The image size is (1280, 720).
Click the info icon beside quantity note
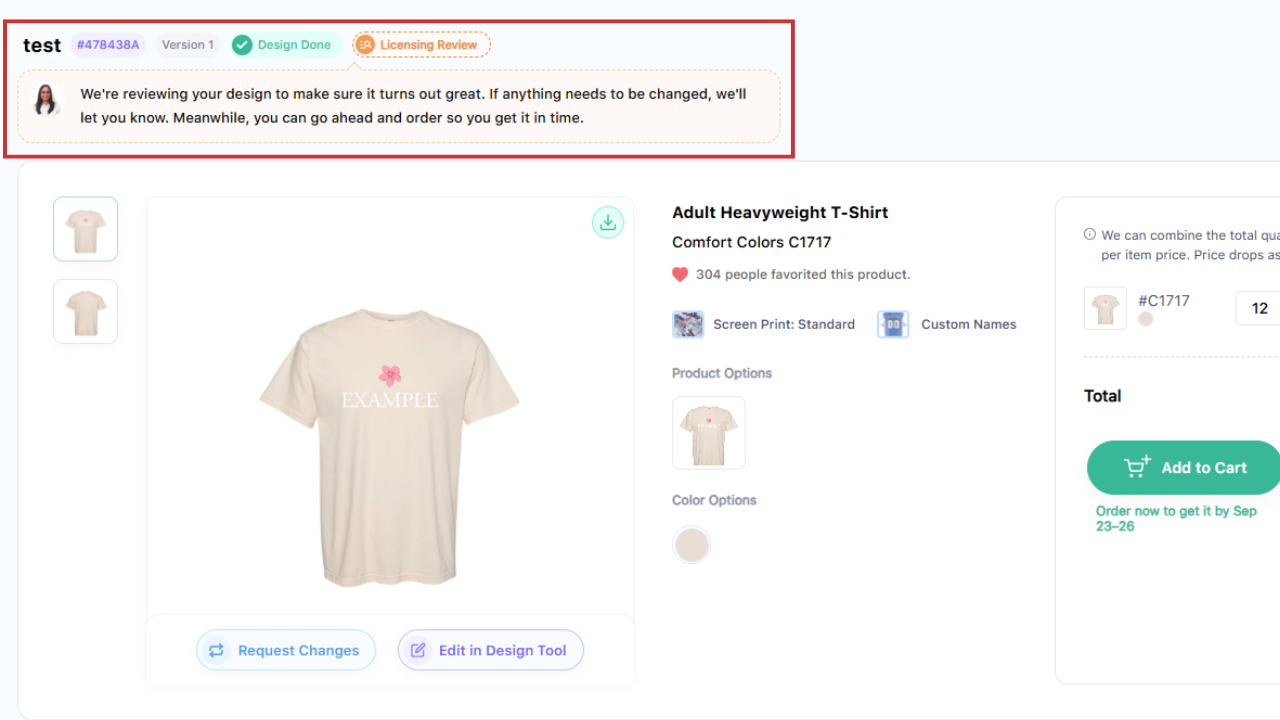coord(1089,235)
